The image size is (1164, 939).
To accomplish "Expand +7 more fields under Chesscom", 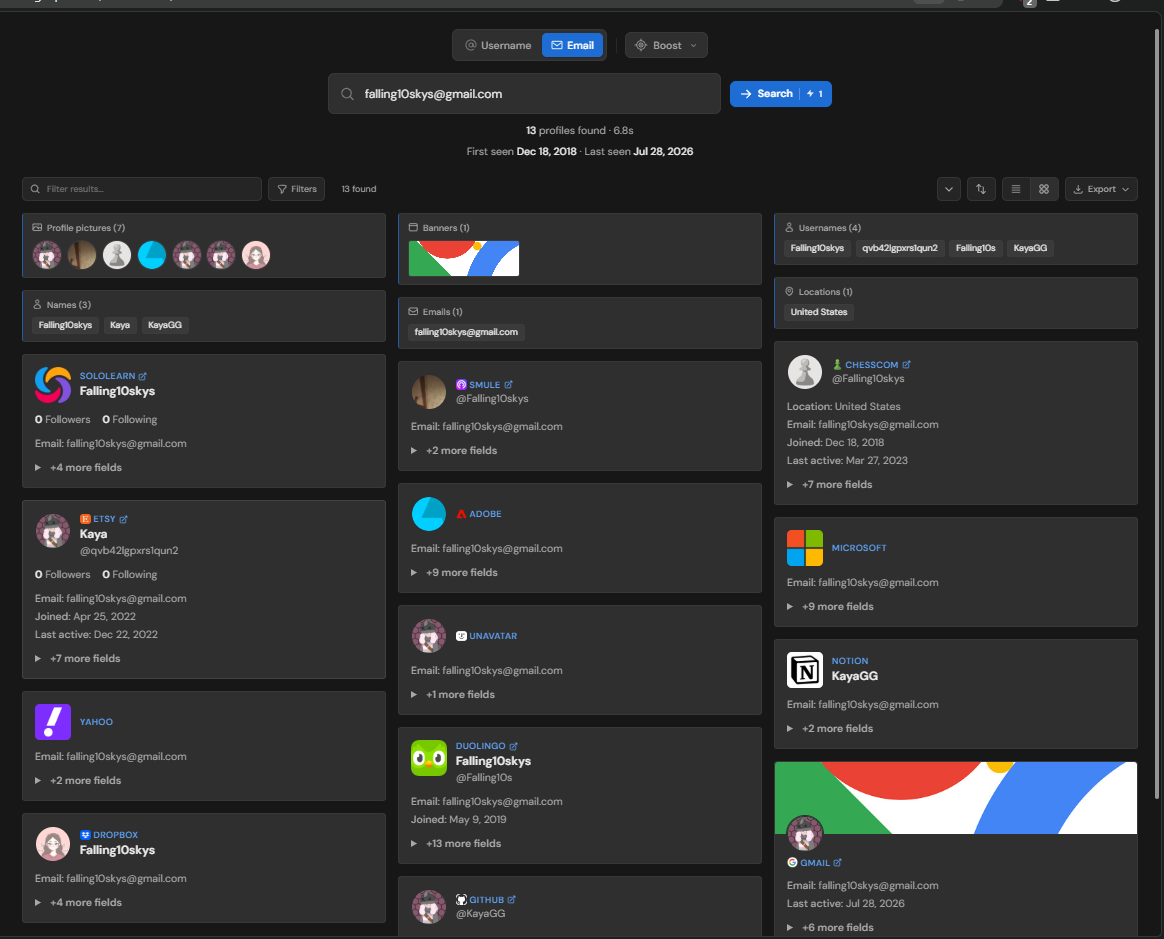I will [x=837, y=485].
